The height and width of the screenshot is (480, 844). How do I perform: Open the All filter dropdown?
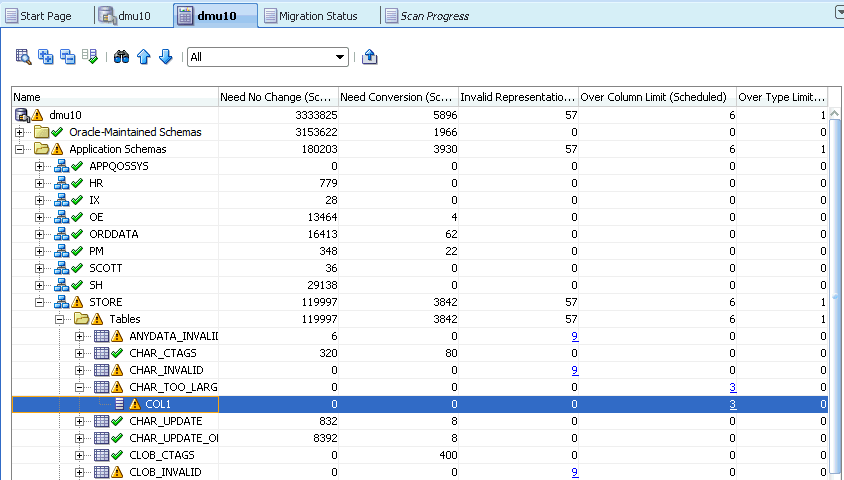click(268, 57)
